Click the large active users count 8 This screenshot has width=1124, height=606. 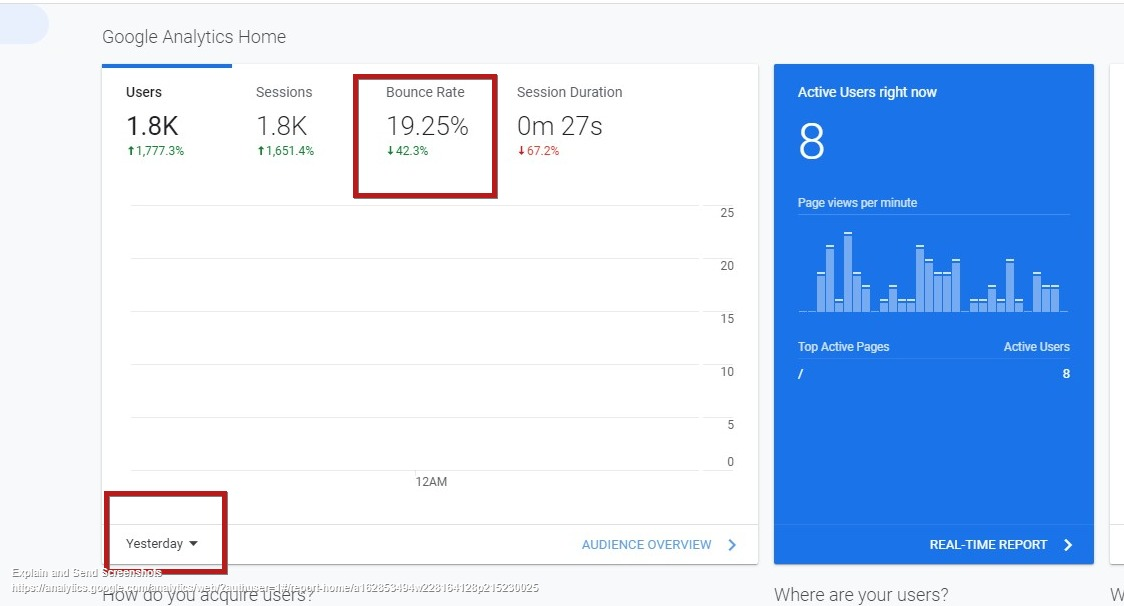pos(811,142)
